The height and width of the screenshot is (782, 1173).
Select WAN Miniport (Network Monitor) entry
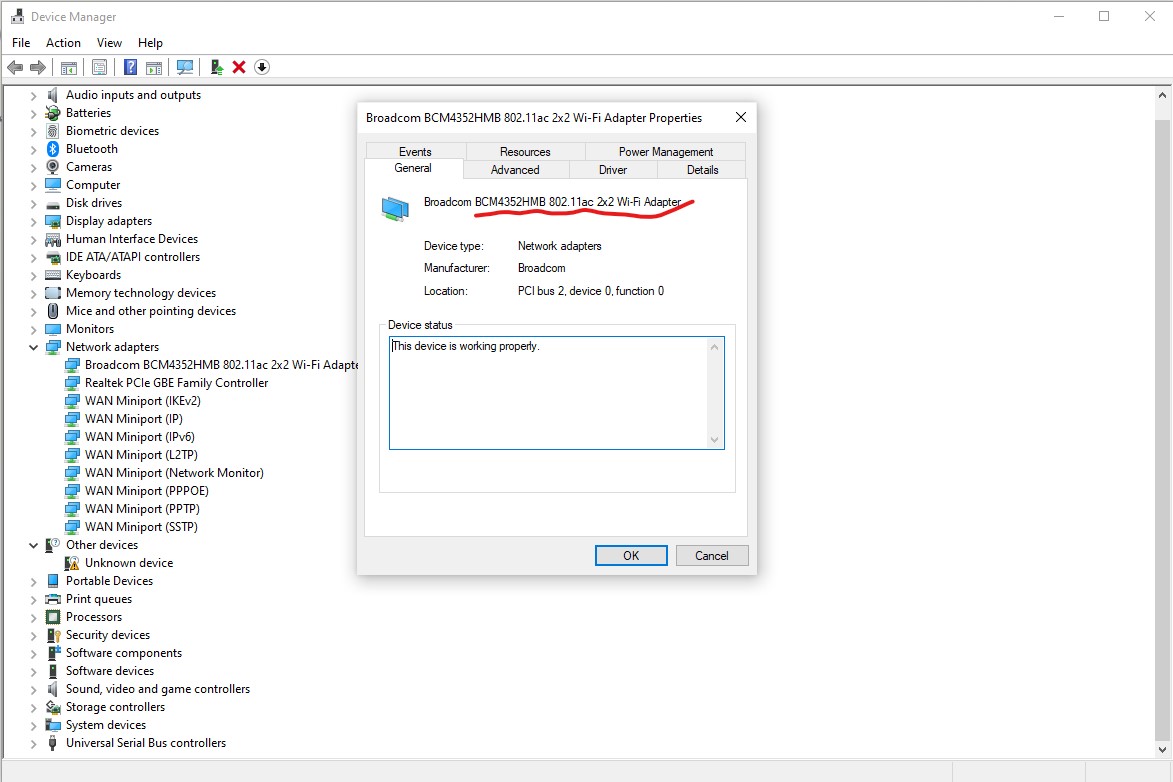pos(174,473)
